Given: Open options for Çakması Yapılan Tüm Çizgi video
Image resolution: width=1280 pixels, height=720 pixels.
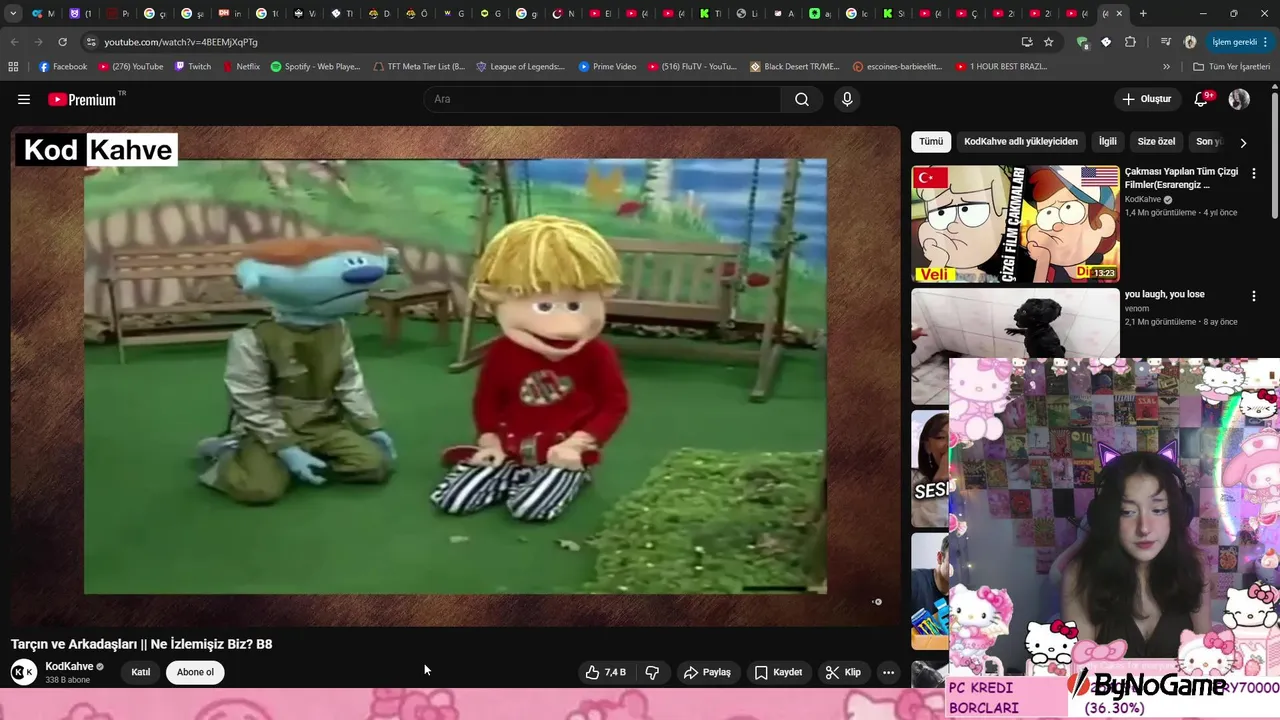Looking at the screenshot, I should coord(1253,173).
